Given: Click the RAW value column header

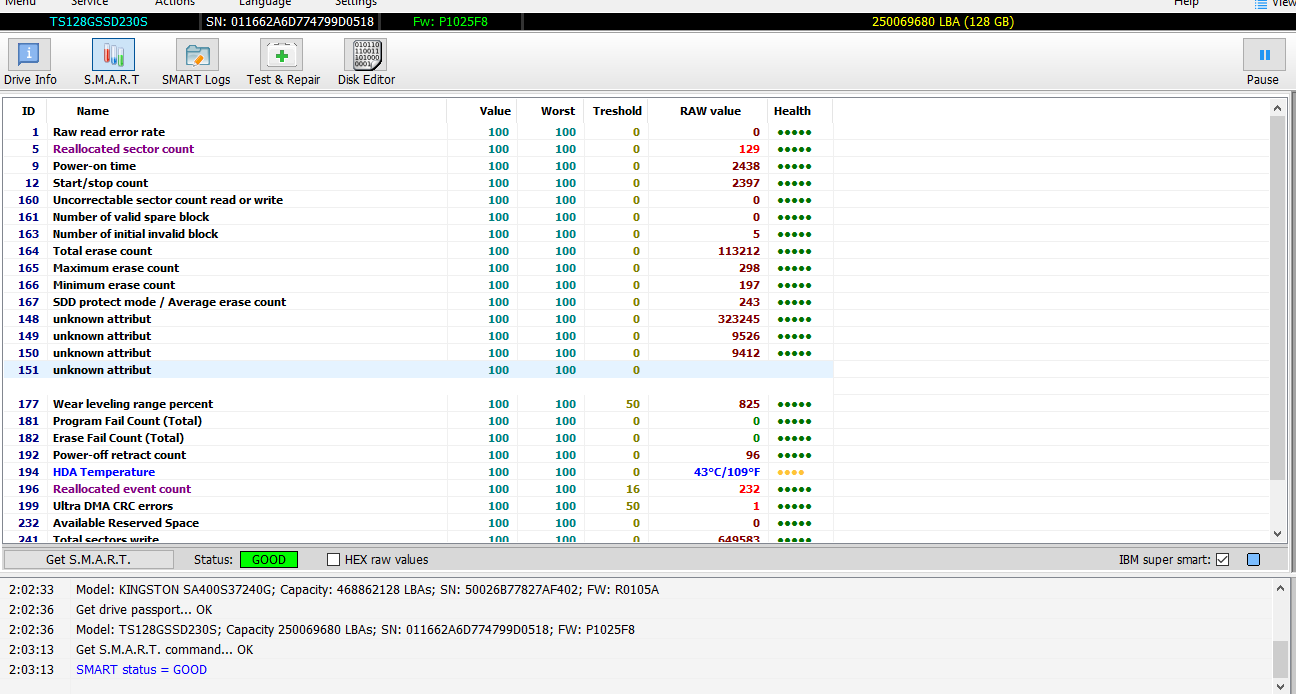Looking at the screenshot, I should pyautogui.click(x=710, y=111).
